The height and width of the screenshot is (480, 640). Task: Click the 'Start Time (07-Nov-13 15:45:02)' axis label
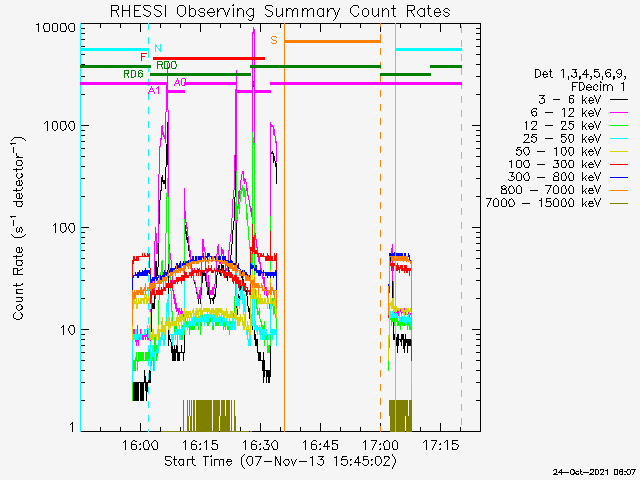point(280,461)
